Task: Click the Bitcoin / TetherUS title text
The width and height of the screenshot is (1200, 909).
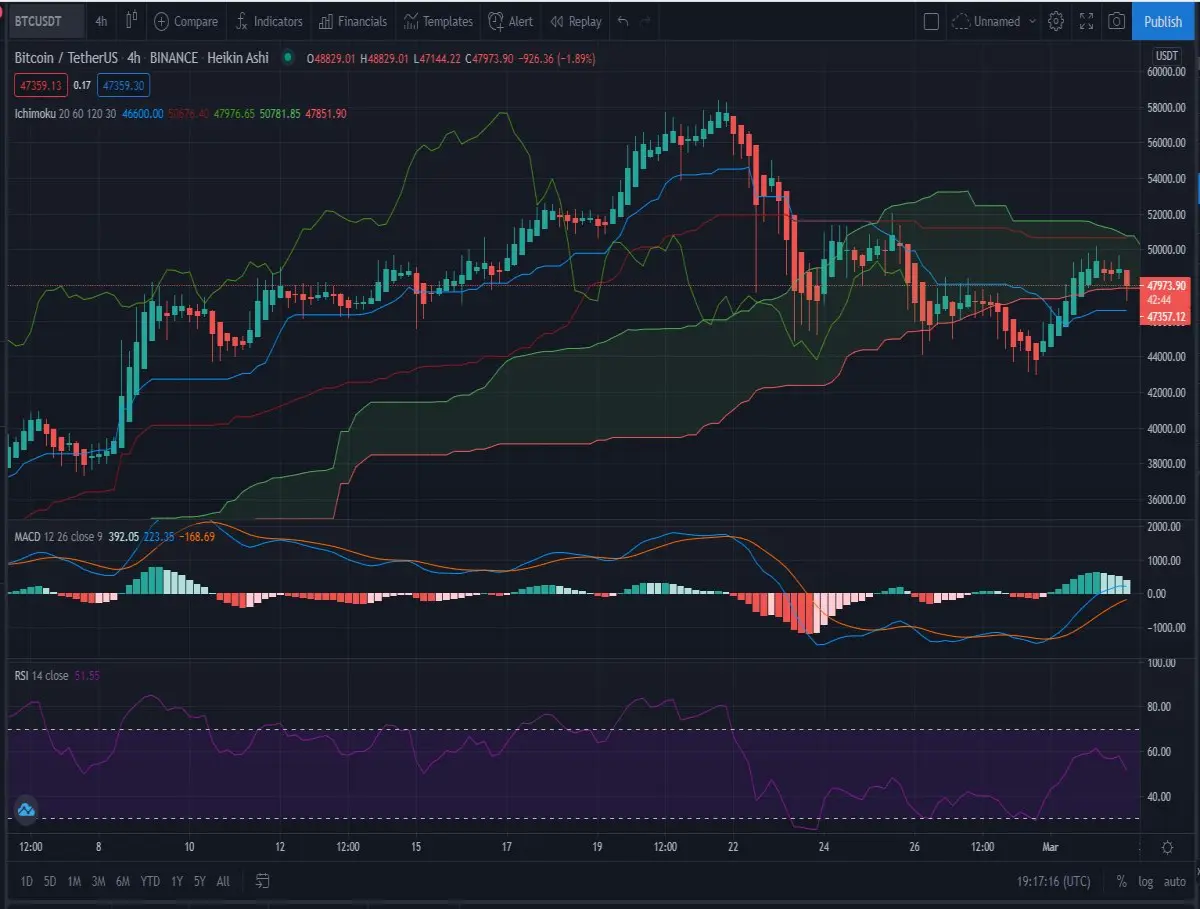Action: (68, 58)
